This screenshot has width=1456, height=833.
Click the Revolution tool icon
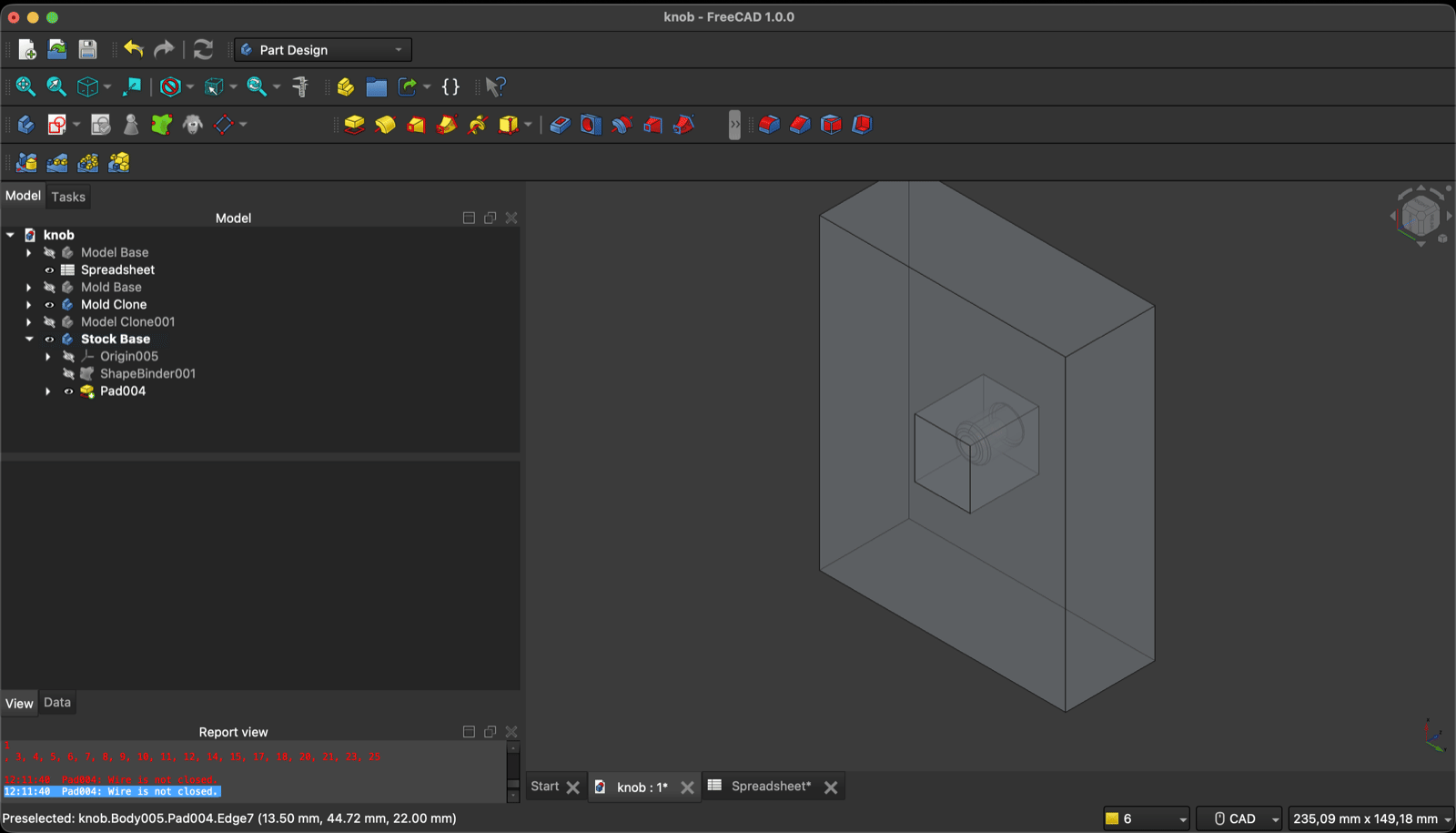(385, 124)
